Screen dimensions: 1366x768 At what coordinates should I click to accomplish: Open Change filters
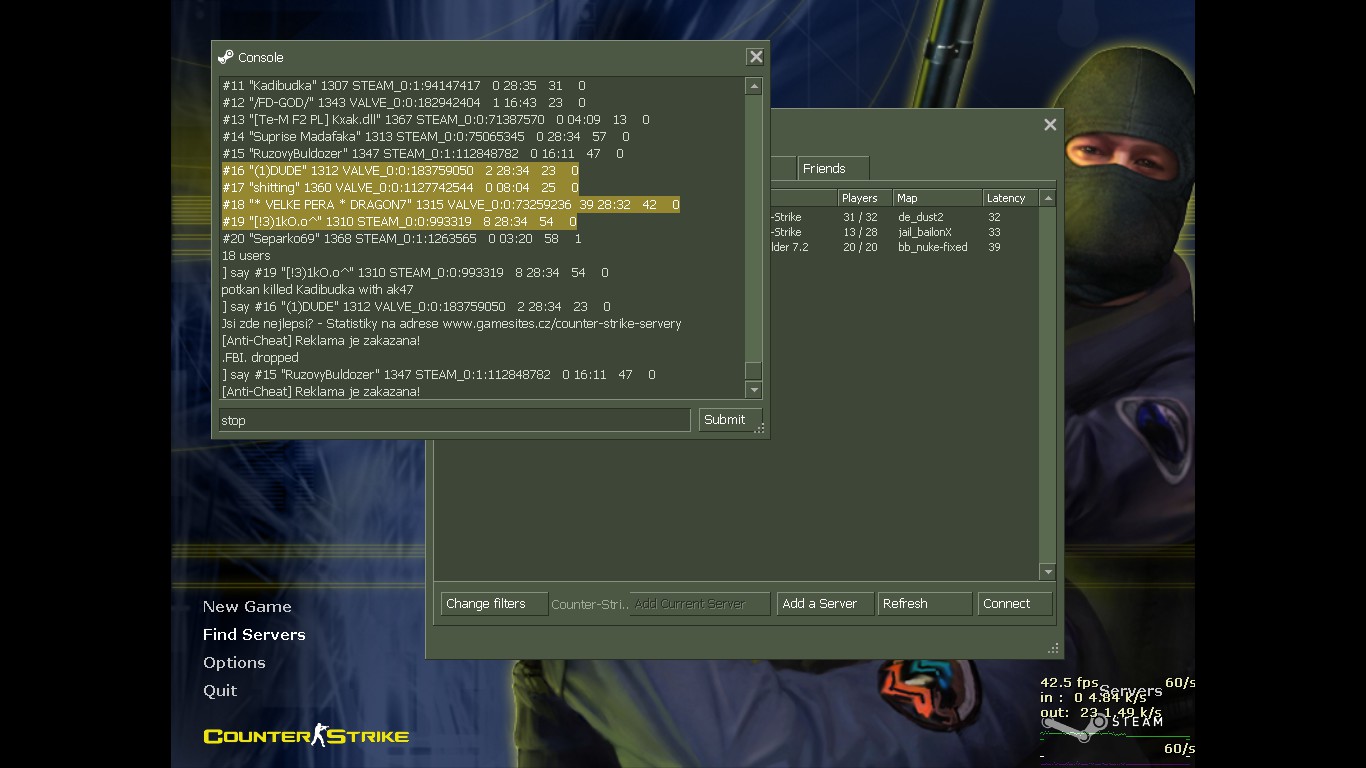coord(494,604)
